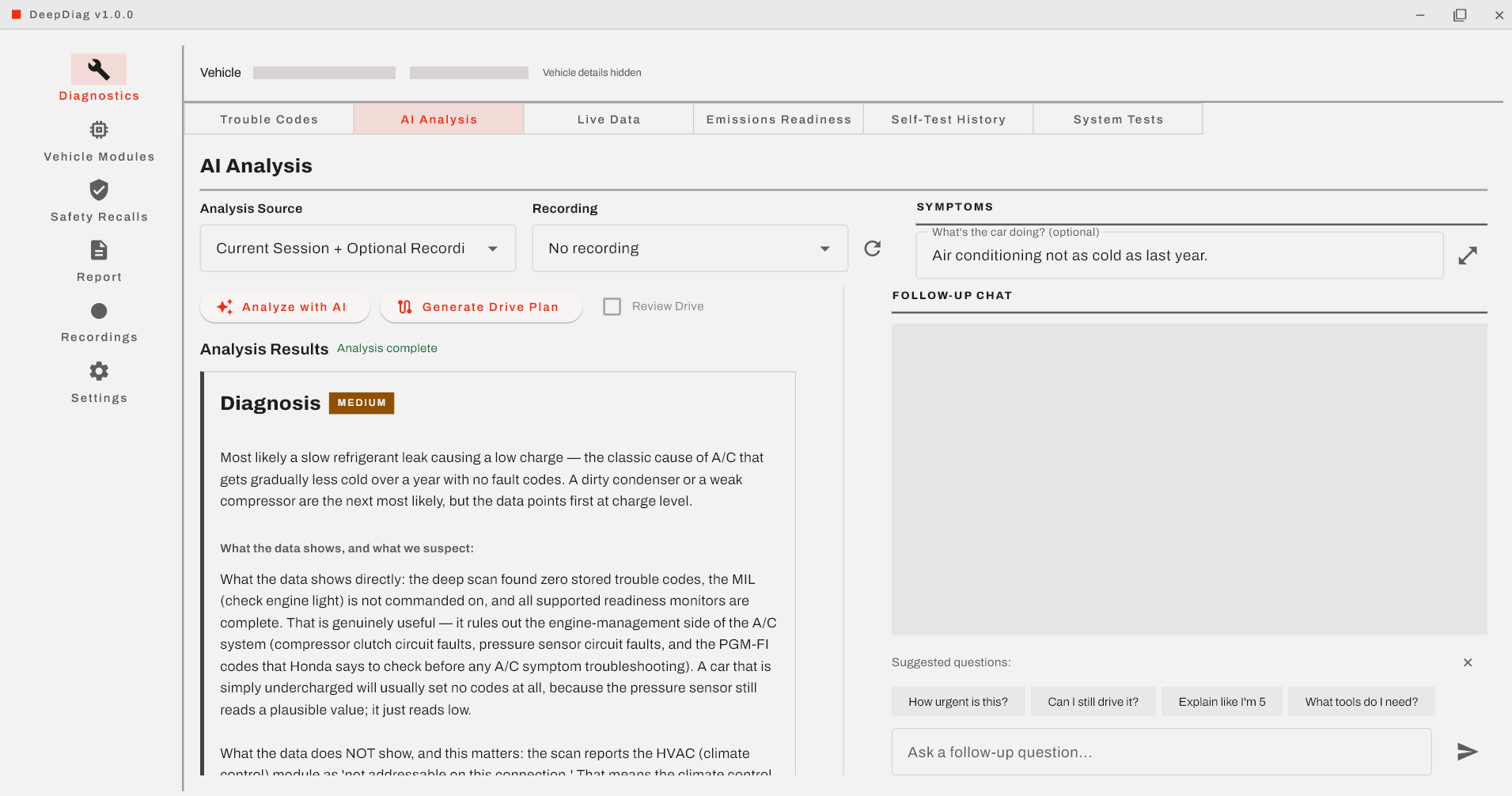Image resolution: width=1512 pixels, height=796 pixels.
Task: Switch to the Trouble Codes tab
Action: point(269,119)
